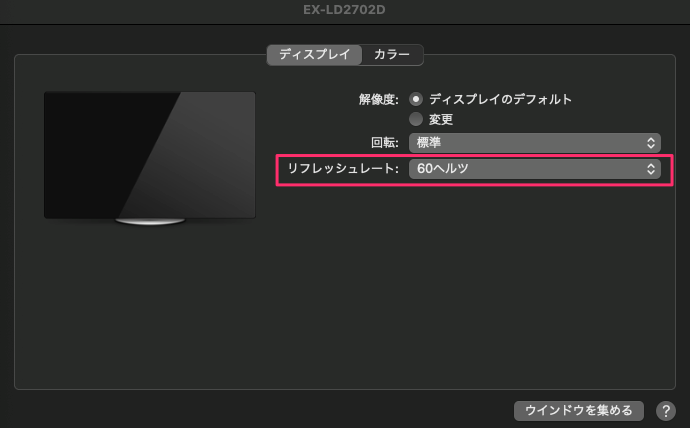Viewport: 690px width, 428px height.
Task: Open help with the question mark button
Action: (x=666, y=411)
